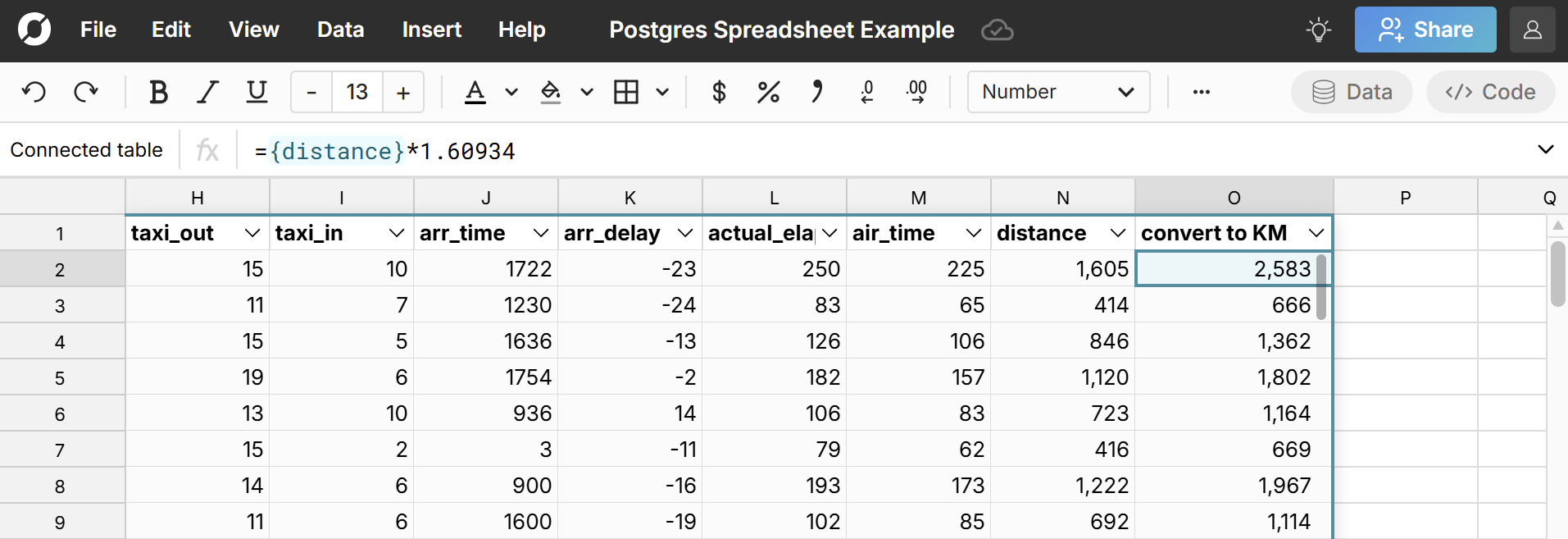This screenshot has height=539, width=1568.
Task: Open the Code panel button
Action: pyautogui.click(x=1490, y=92)
